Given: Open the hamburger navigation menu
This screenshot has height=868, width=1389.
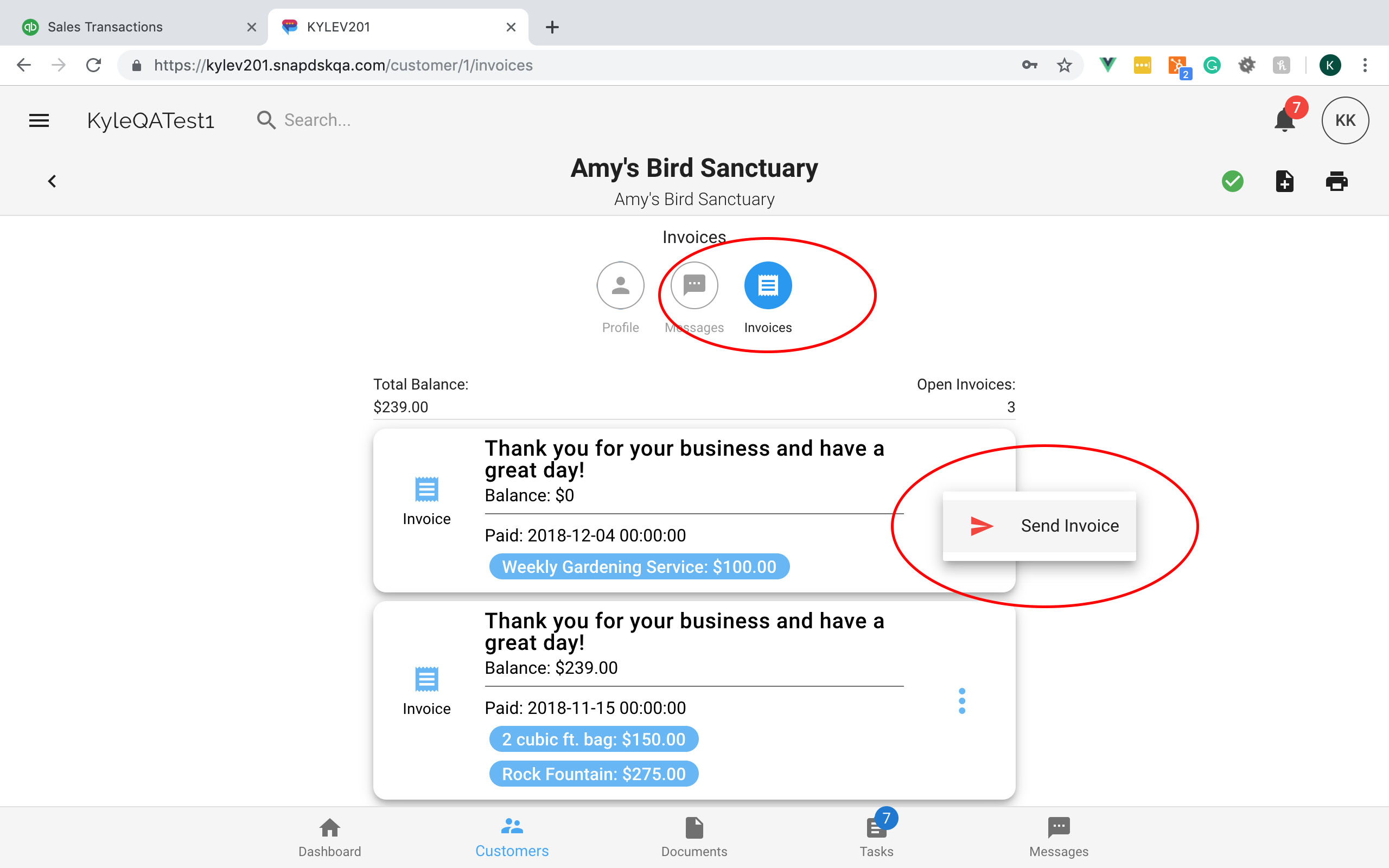Looking at the screenshot, I should coord(39,120).
